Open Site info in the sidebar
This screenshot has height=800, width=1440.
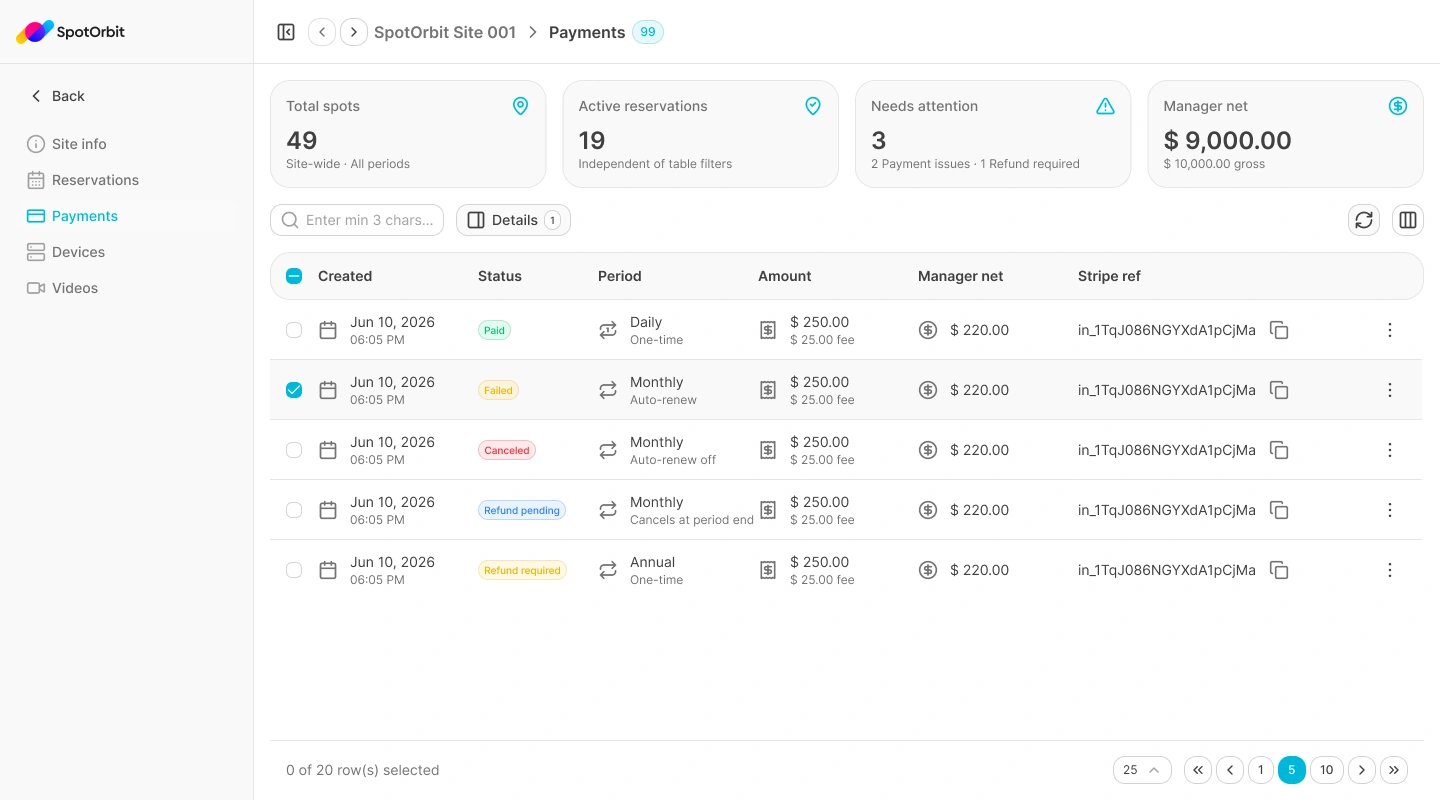click(x=127, y=144)
